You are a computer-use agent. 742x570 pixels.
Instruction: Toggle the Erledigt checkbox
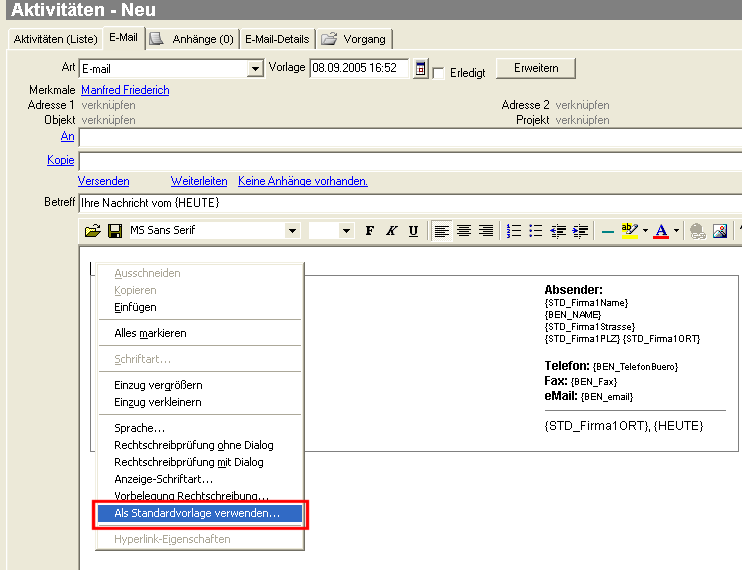tap(439, 73)
